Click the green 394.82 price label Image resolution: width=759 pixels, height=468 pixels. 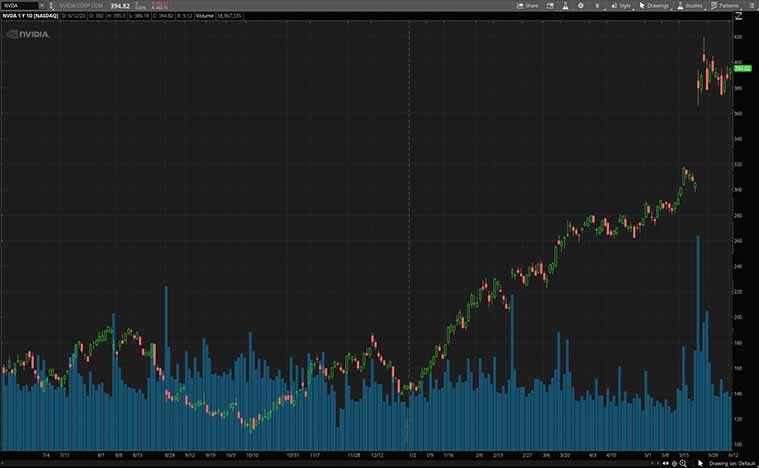(x=742, y=68)
